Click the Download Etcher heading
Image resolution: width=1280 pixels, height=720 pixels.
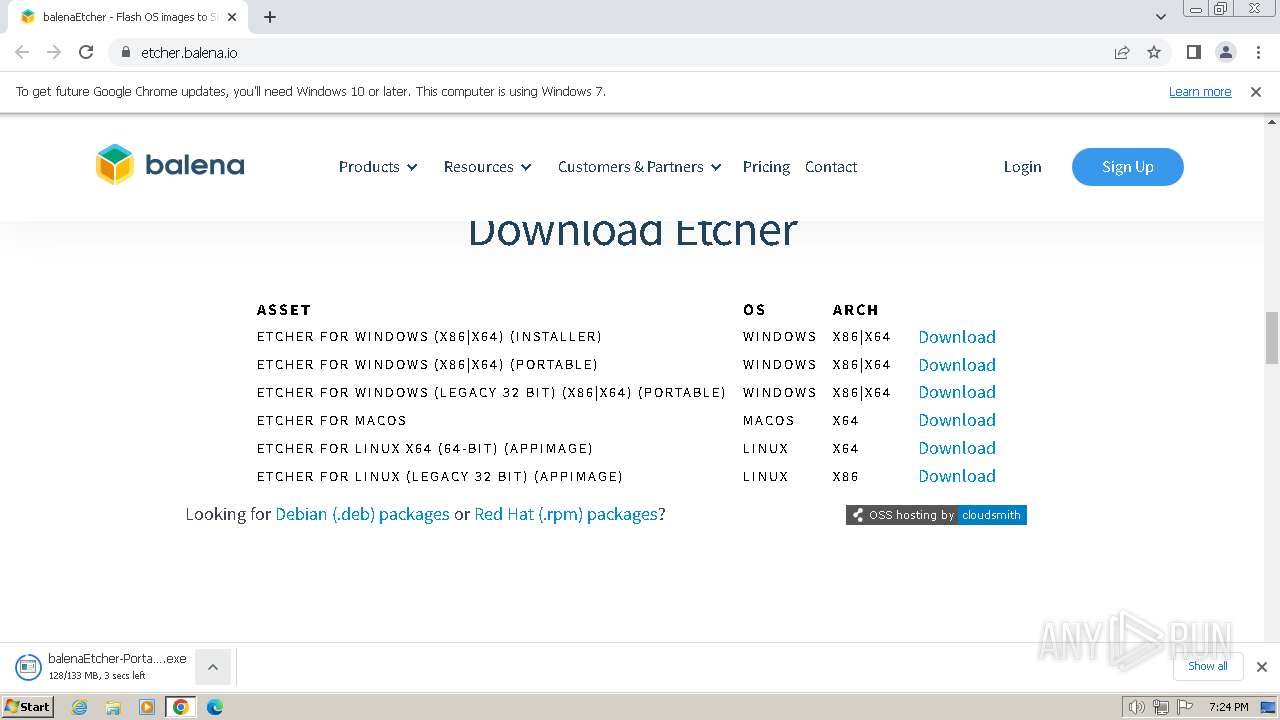pyautogui.click(x=632, y=231)
